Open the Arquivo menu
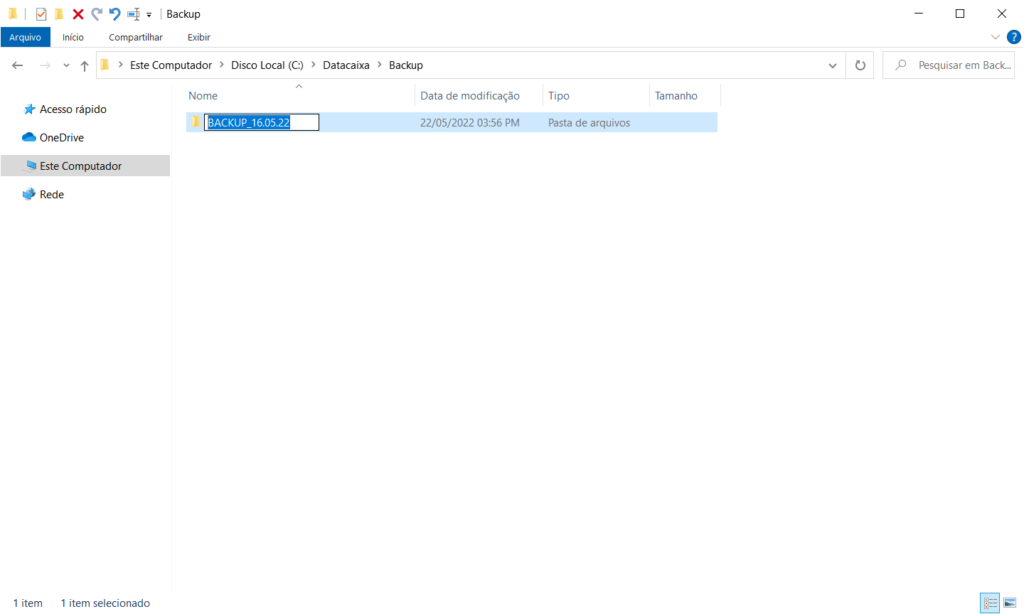 coord(25,37)
